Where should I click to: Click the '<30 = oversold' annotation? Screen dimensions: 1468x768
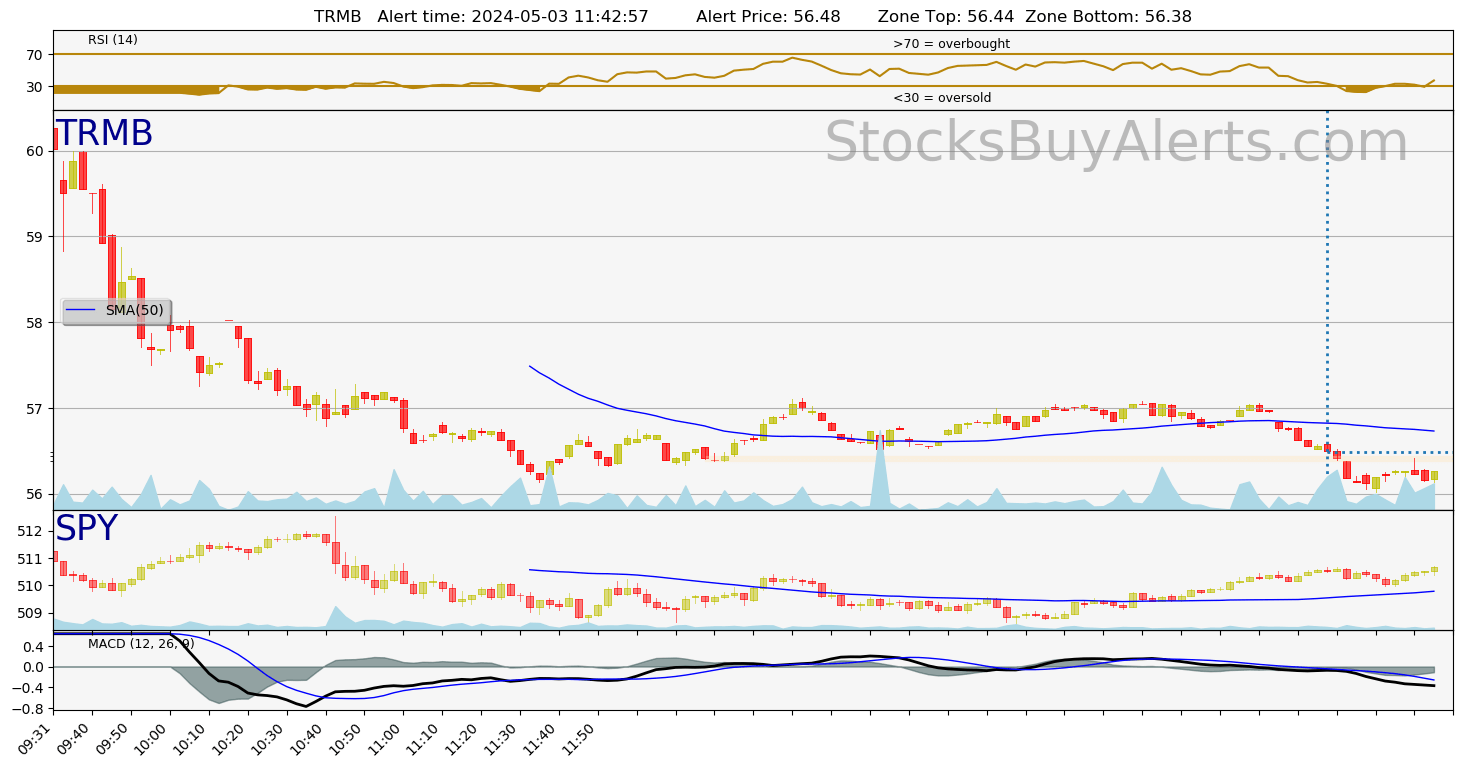pyautogui.click(x=942, y=98)
